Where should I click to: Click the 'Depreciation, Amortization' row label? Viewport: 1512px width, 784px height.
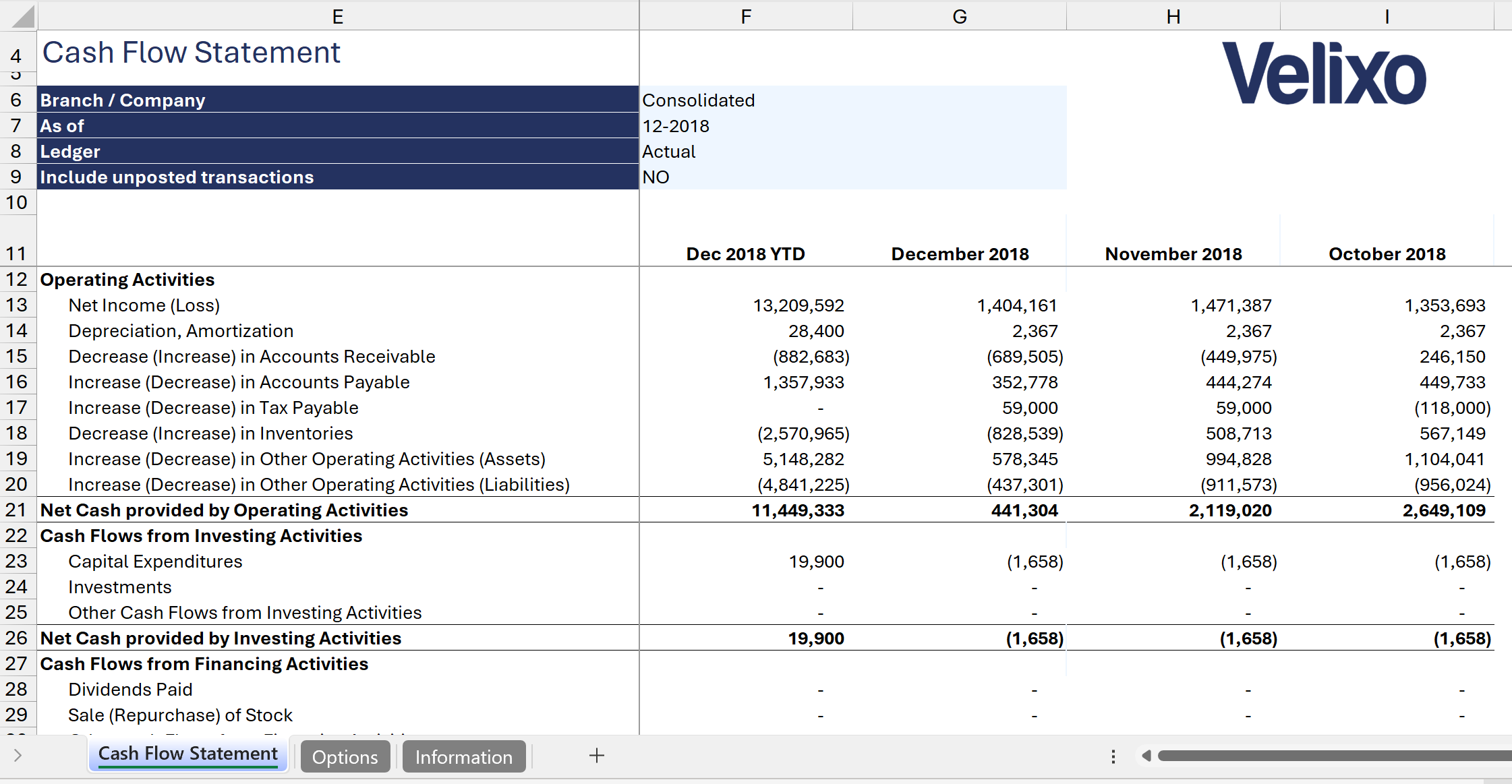tap(181, 331)
